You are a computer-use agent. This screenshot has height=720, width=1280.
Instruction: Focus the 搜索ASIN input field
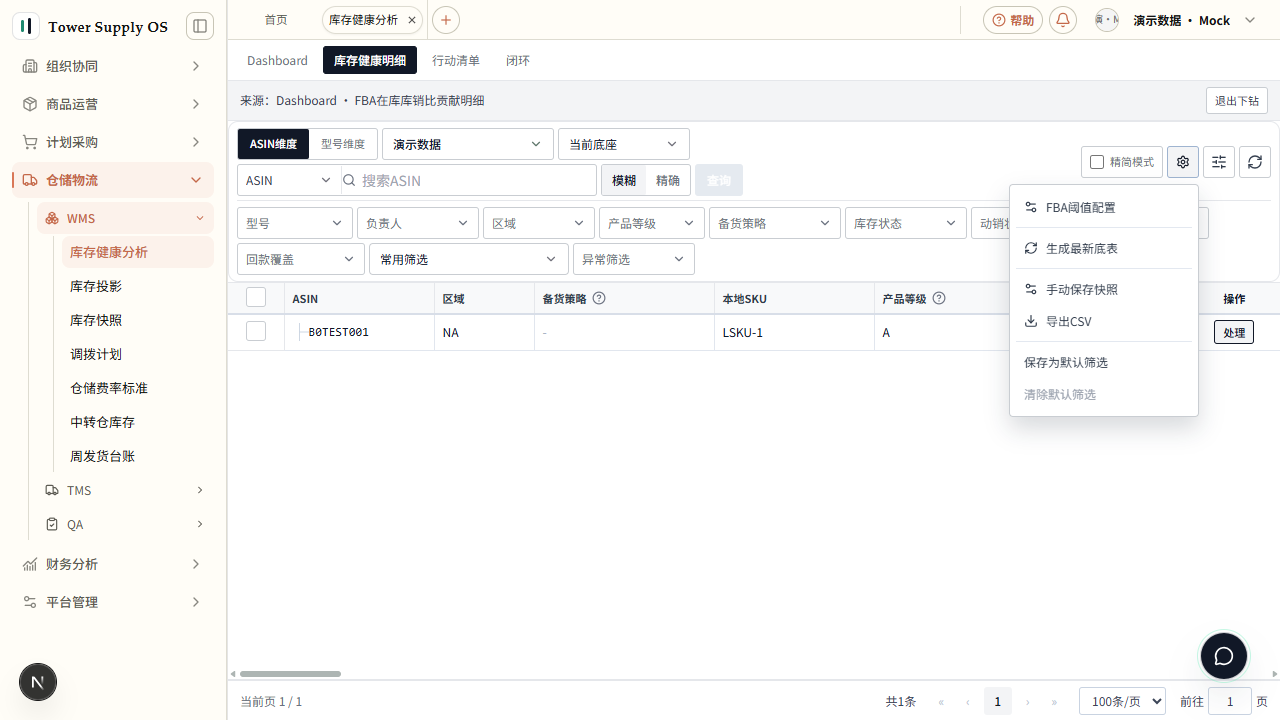pyautogui.click(x=468, y=180)
